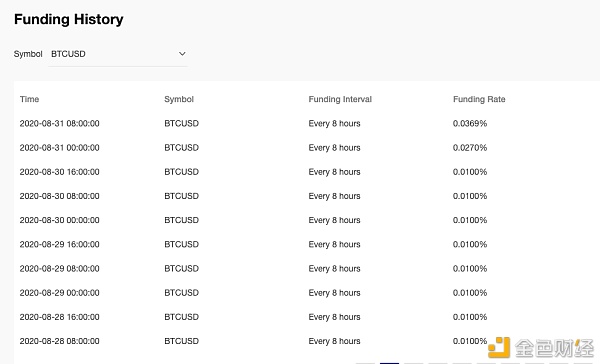Image resolution: width=600 pixels, height=364 pixels.
Task: Select the 2020-08-30 08:00:00 row timestamp
Action: (x=59, y=196)
